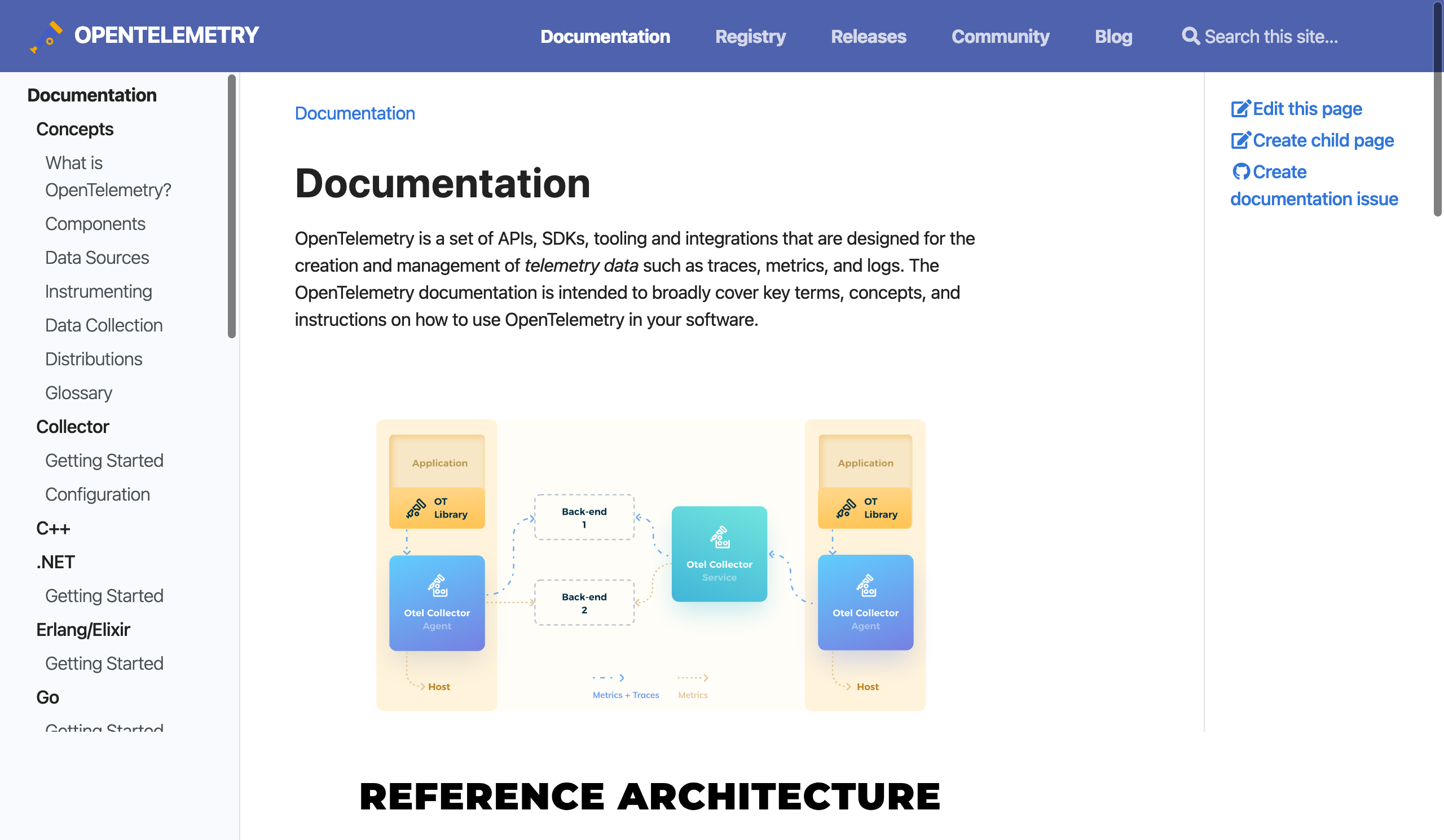1444x840 pixels.
Task: Click the left OT Library block
Action: pos(437,508)
